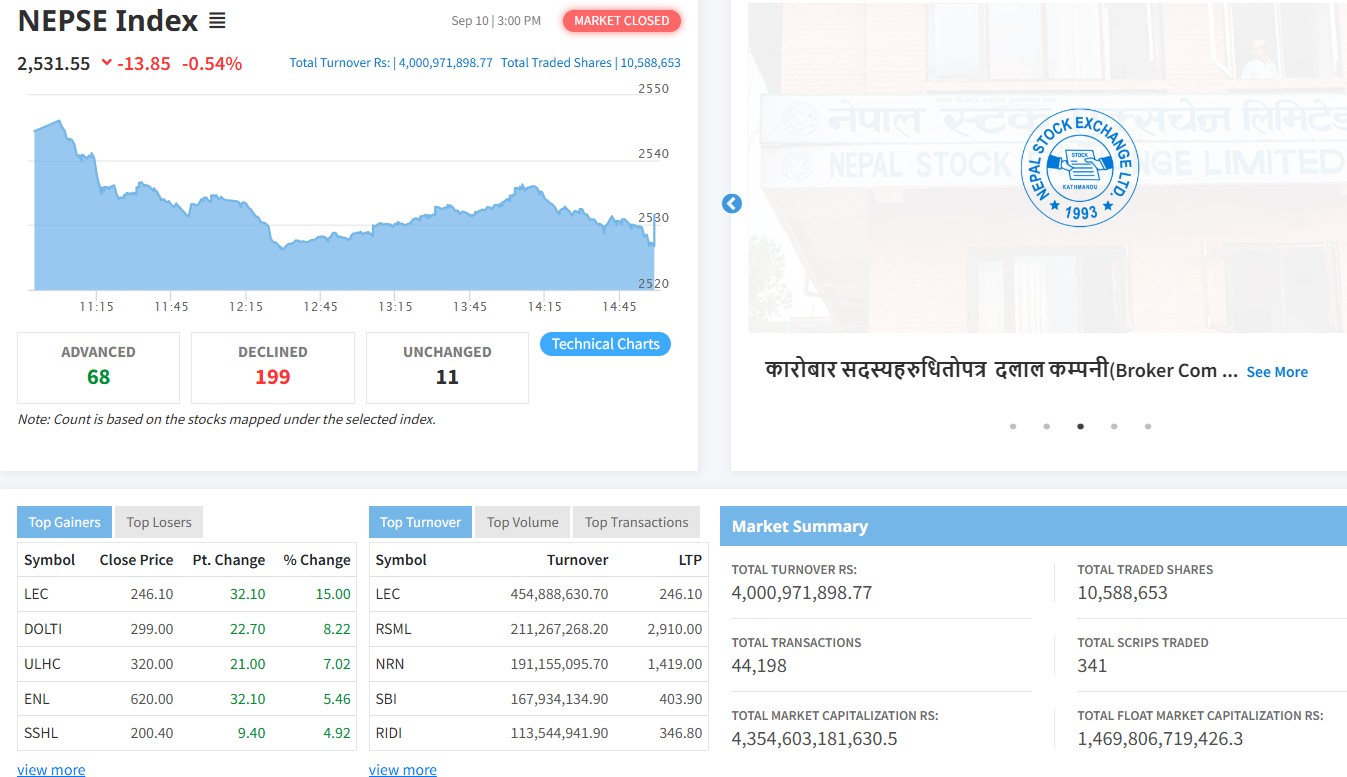This screenshot has width=1347, height=777.
Task: Click the LTP column header
Action: (689, 560)
